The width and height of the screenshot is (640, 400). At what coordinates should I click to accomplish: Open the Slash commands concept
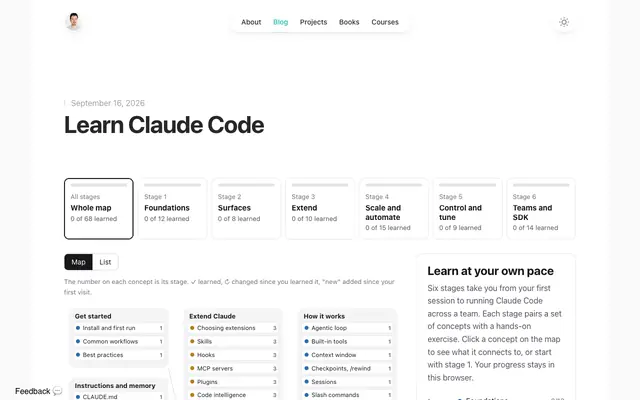coord(348,395)
